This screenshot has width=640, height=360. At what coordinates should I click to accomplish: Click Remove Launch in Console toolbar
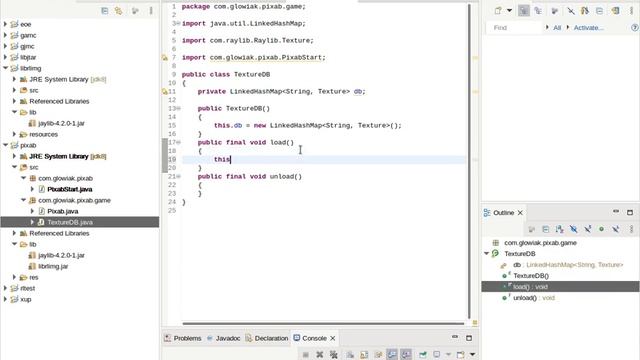(320, 355)
